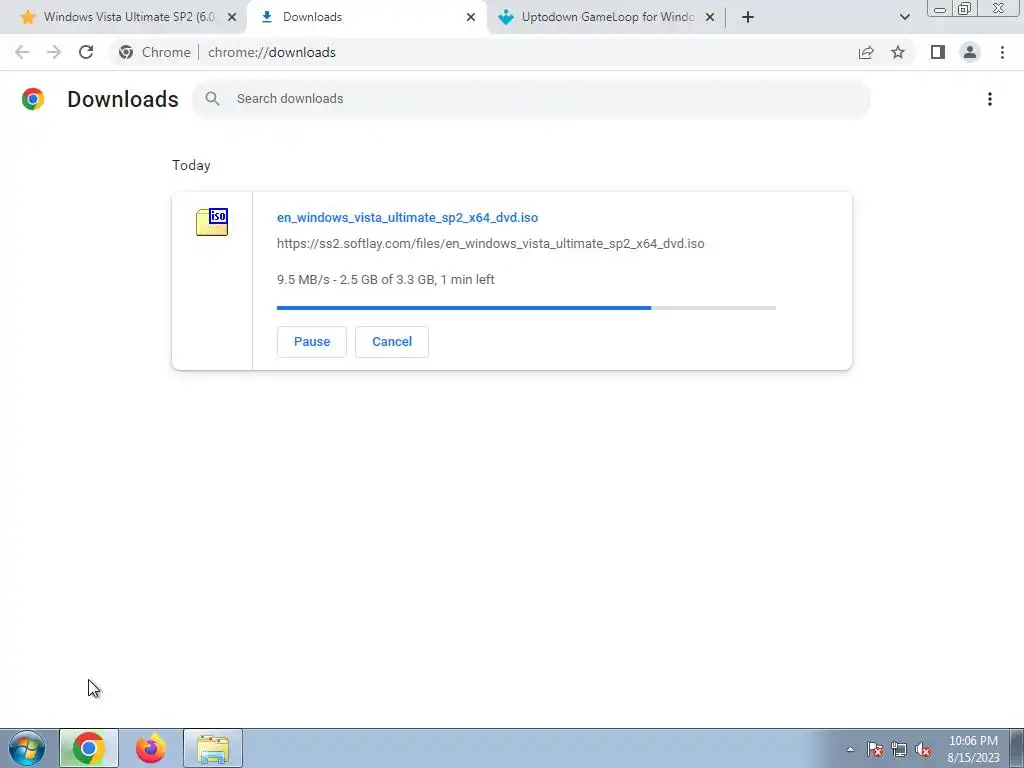Screen dimensions: 1024x768
Task: Close the Uptodown GameLoop tab
Action: coord(710,17)
